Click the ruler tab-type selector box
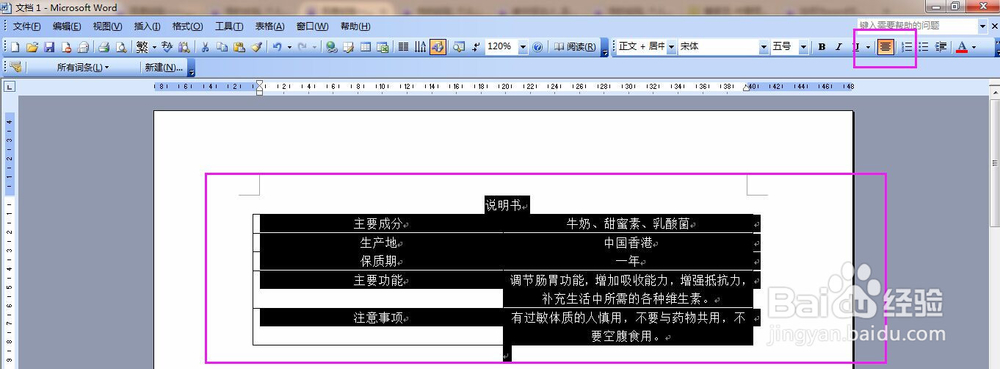Screen dimensions: 1000x369 tap(10, 87)
